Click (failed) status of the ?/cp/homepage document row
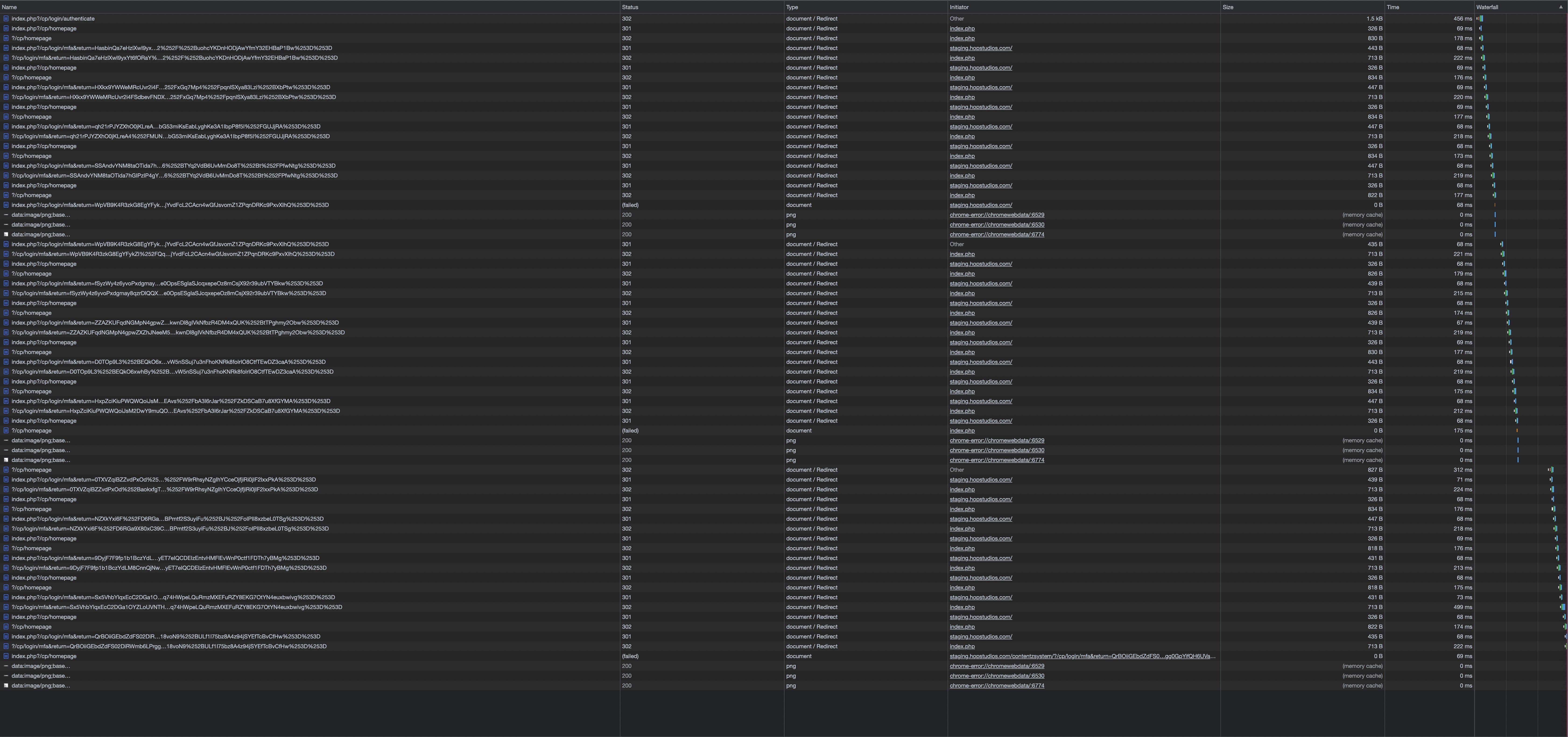 click(630, 431)
